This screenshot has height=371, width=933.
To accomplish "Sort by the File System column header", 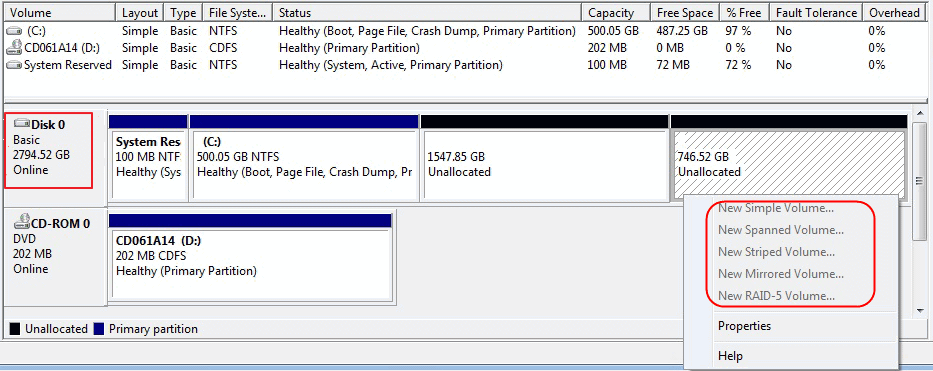I will pos(237,12).
